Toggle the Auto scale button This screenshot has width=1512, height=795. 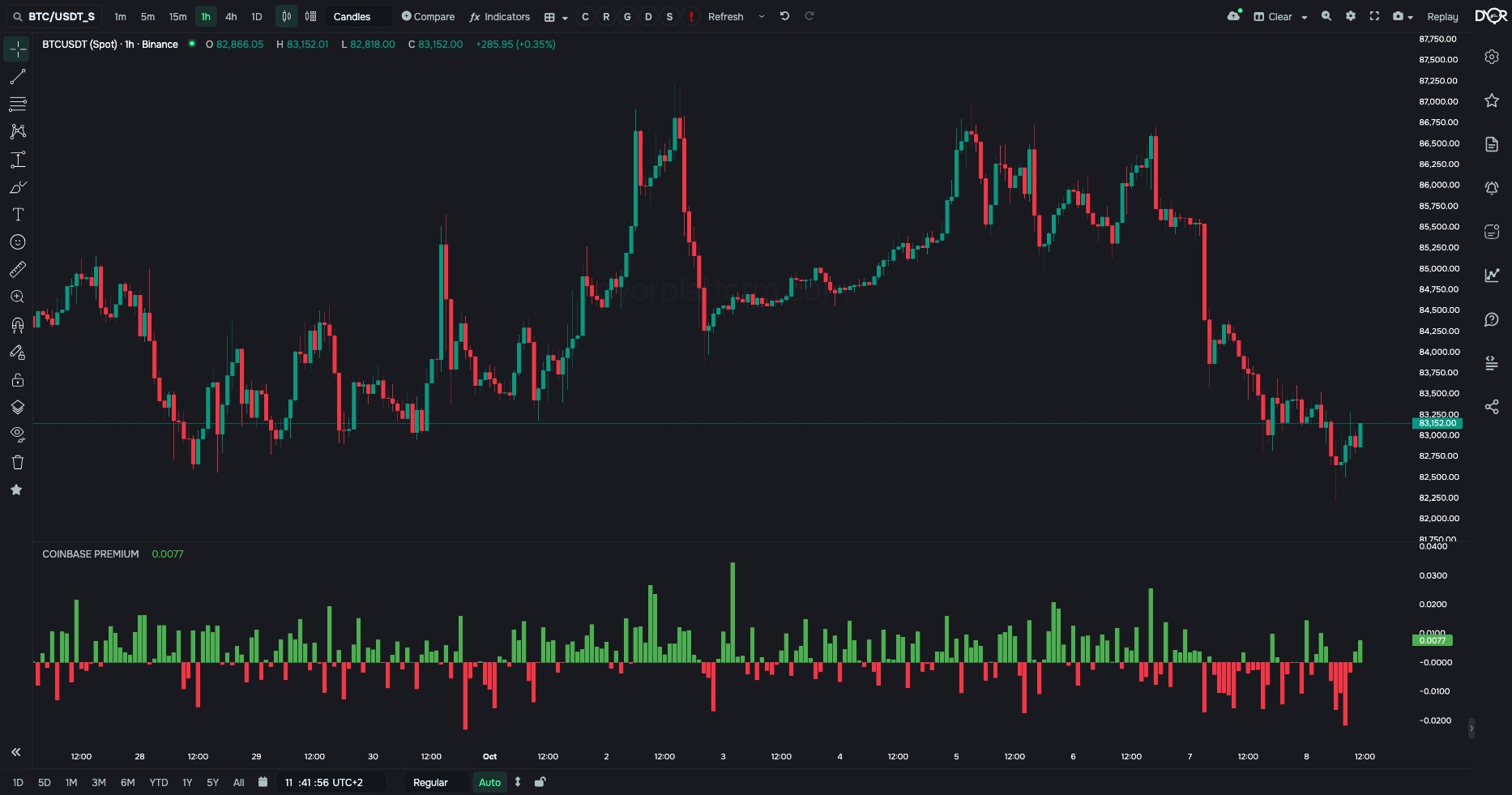click(x=489, y=782)
